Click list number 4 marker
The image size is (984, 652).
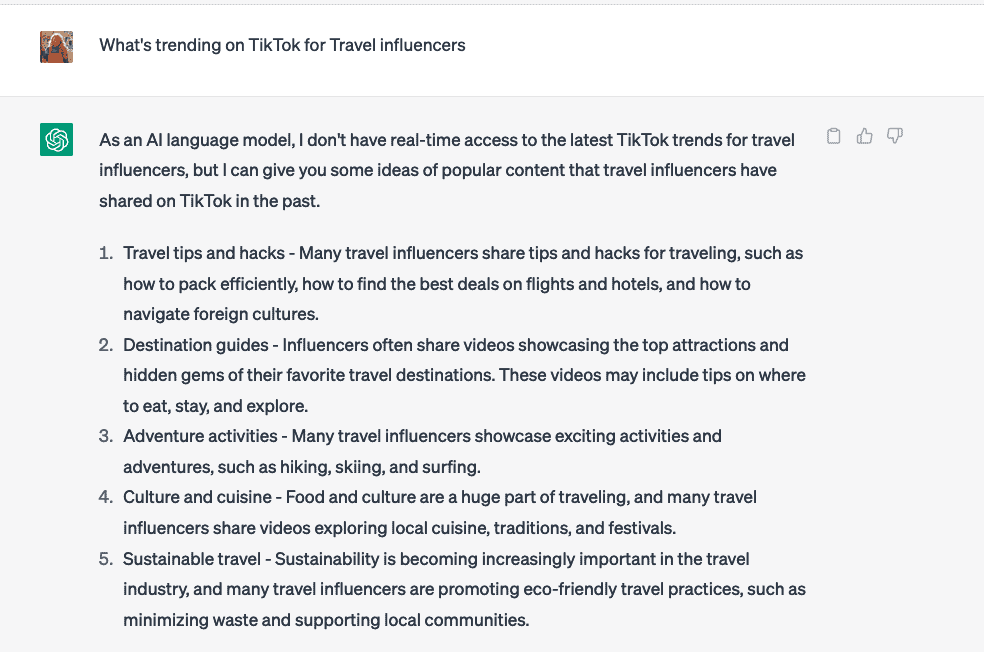pyautogui.click(x=106, y=497)
